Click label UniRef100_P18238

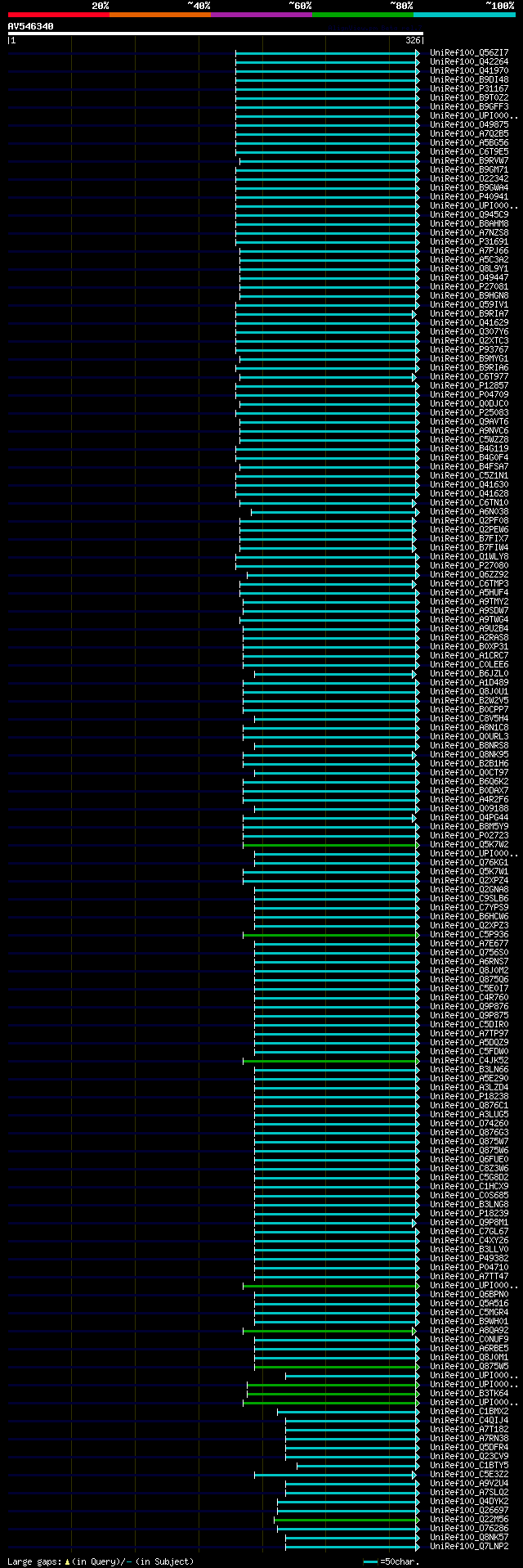469,1096
